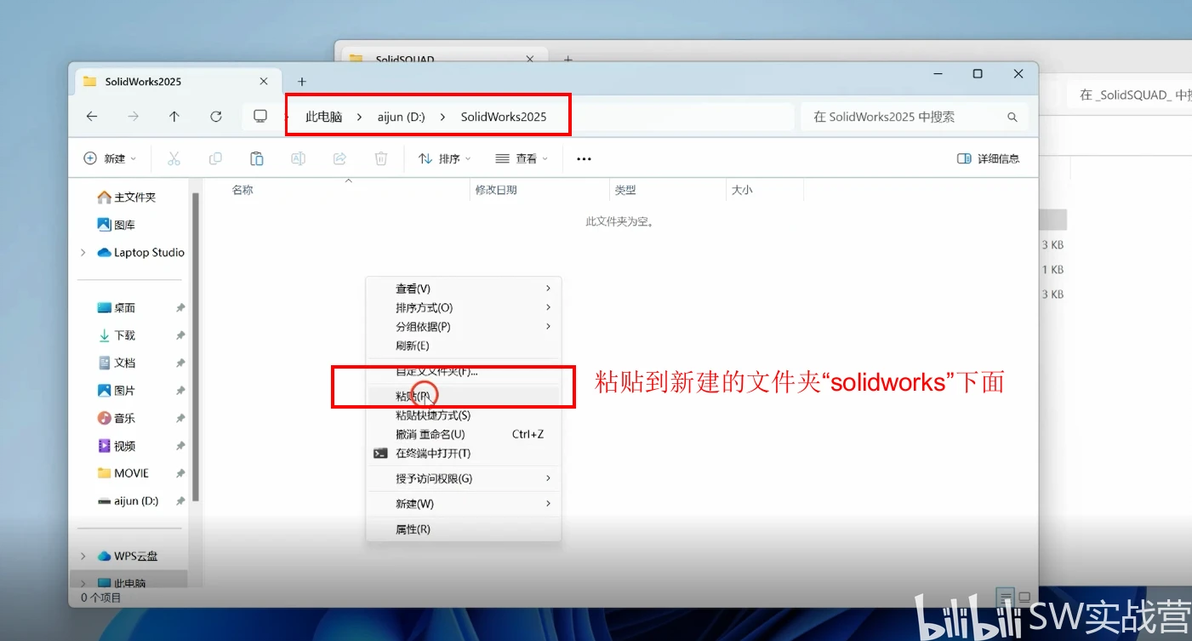Open 图片 in the sidebar
The image size is (1192, 641).
coord(116,390)
